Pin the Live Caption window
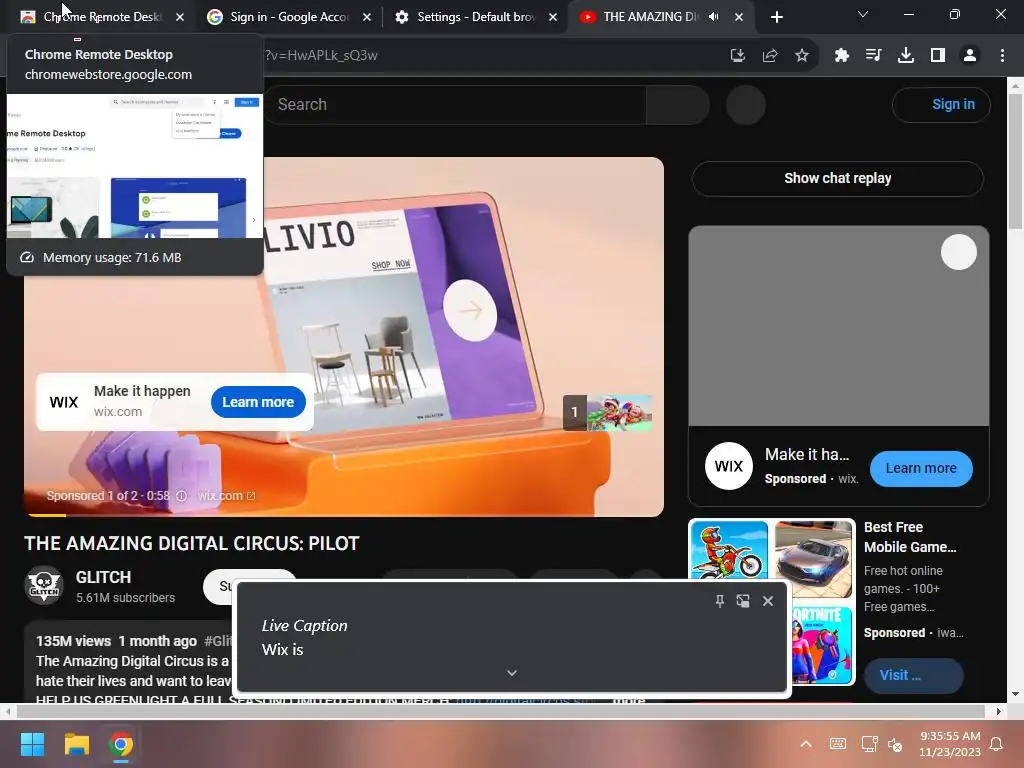This screenshot has width=1024, height=768. [719, 601]
